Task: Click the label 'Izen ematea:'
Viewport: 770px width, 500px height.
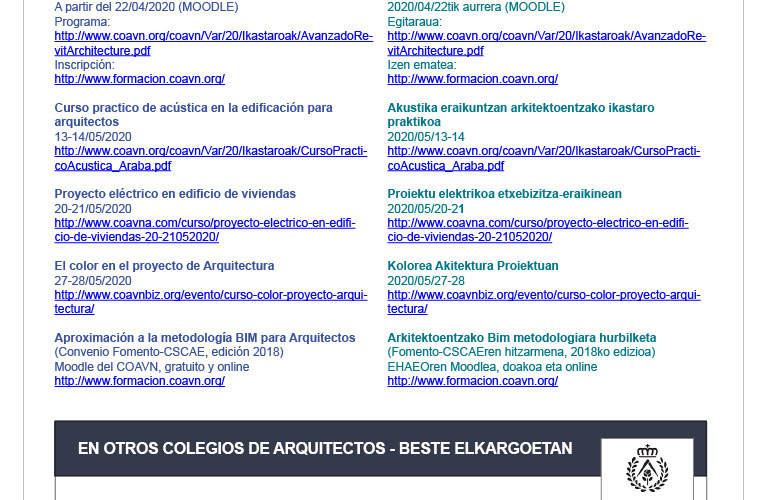Action: coord(422,65)
